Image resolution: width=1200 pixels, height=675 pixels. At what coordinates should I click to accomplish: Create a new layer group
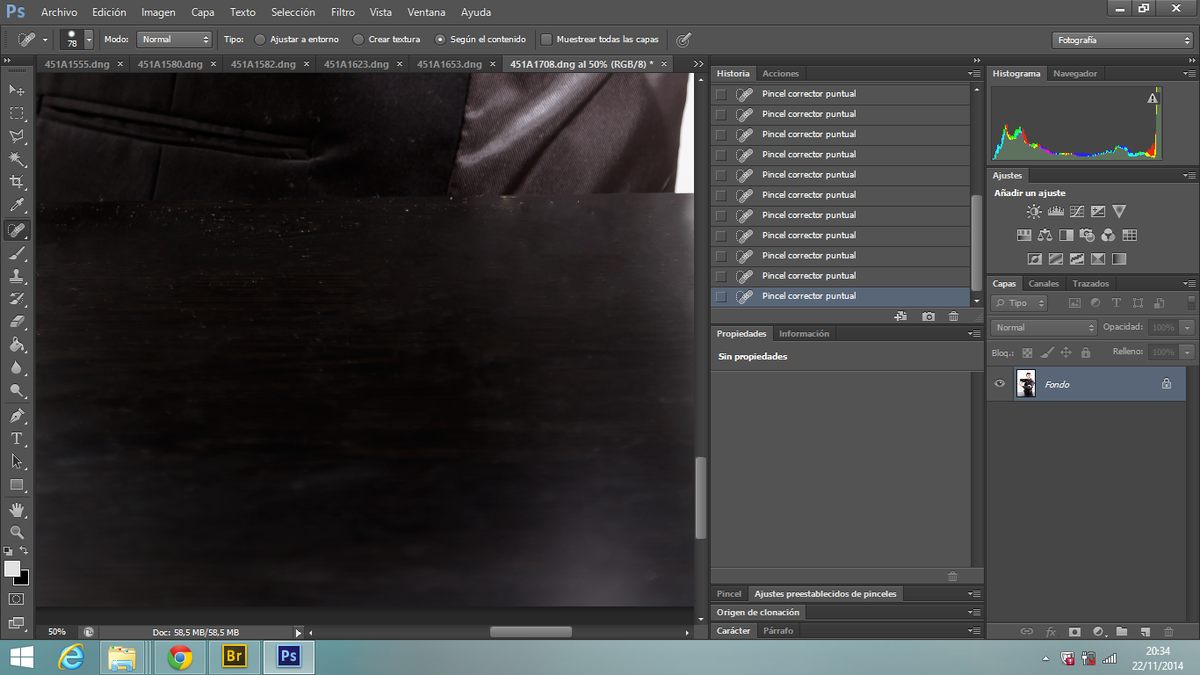pyautogui.click(x=1122, y=632)
